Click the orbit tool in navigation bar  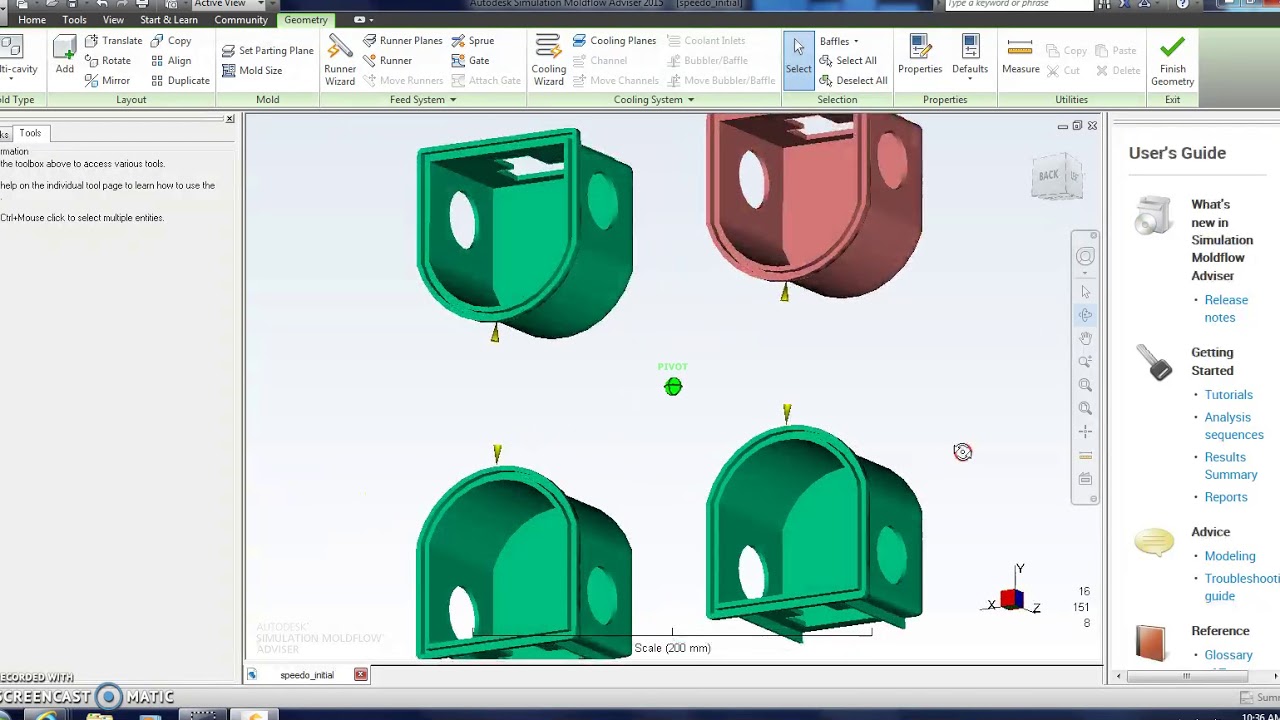pyautogui.click(x=1085, y=315)
